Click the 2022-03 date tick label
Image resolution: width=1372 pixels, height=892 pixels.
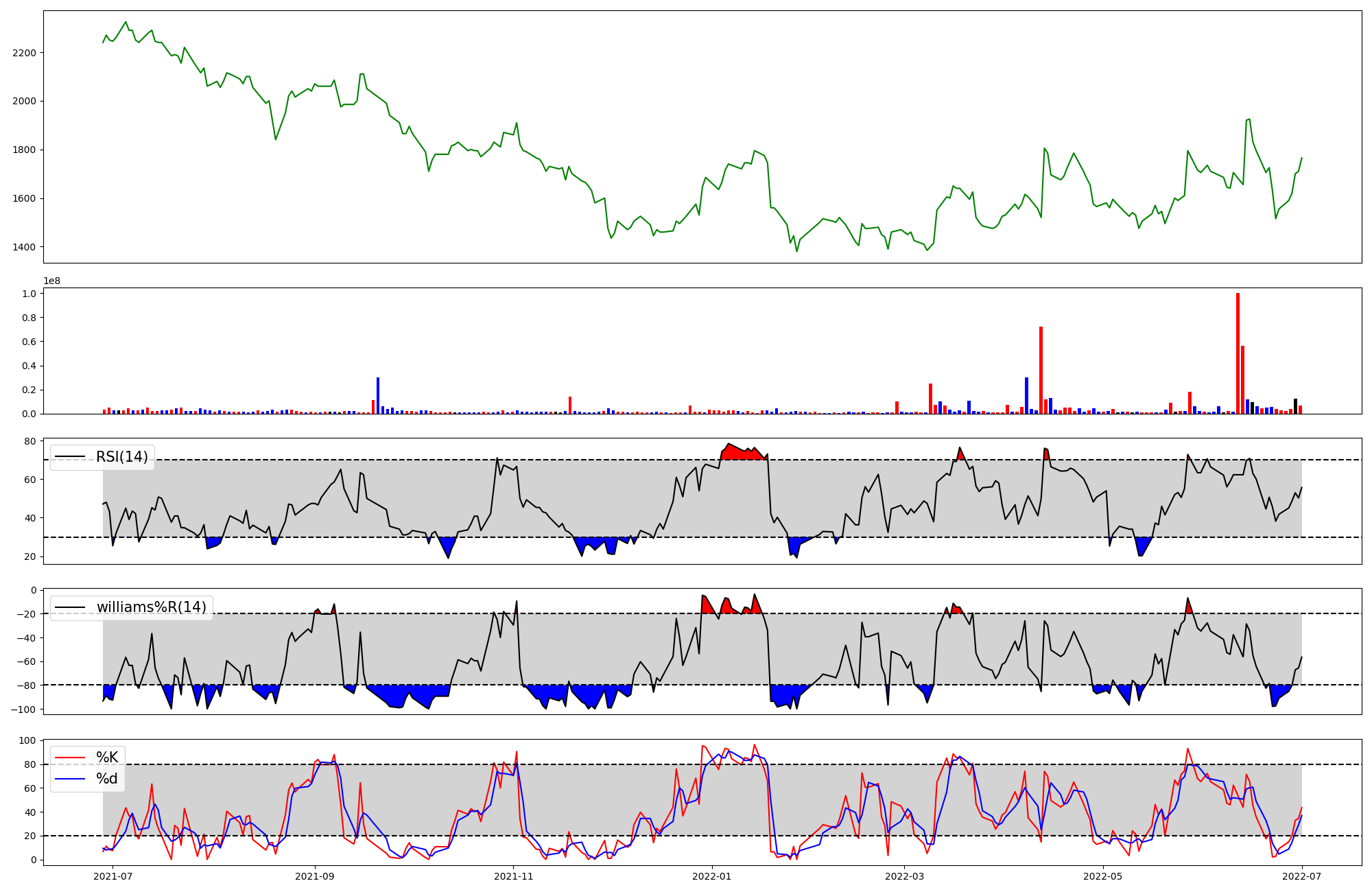pos(904,876)
